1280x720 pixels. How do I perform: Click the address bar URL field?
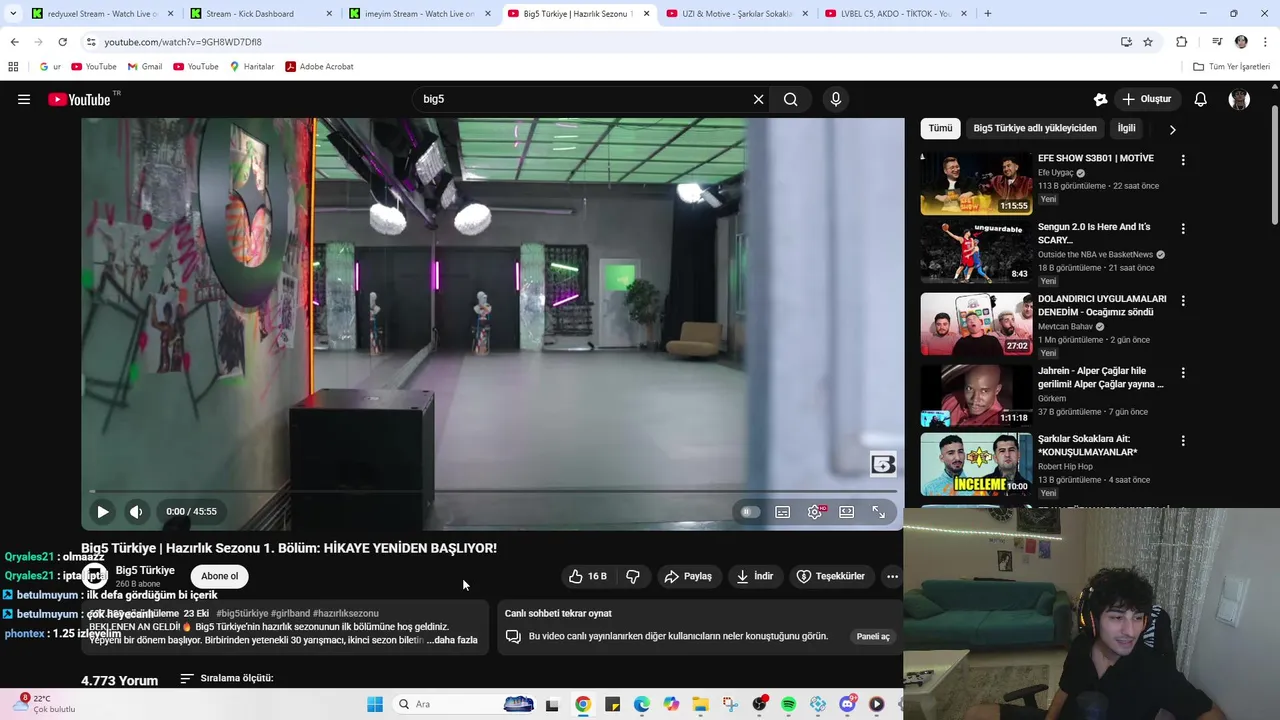click(x=600, y=42)
